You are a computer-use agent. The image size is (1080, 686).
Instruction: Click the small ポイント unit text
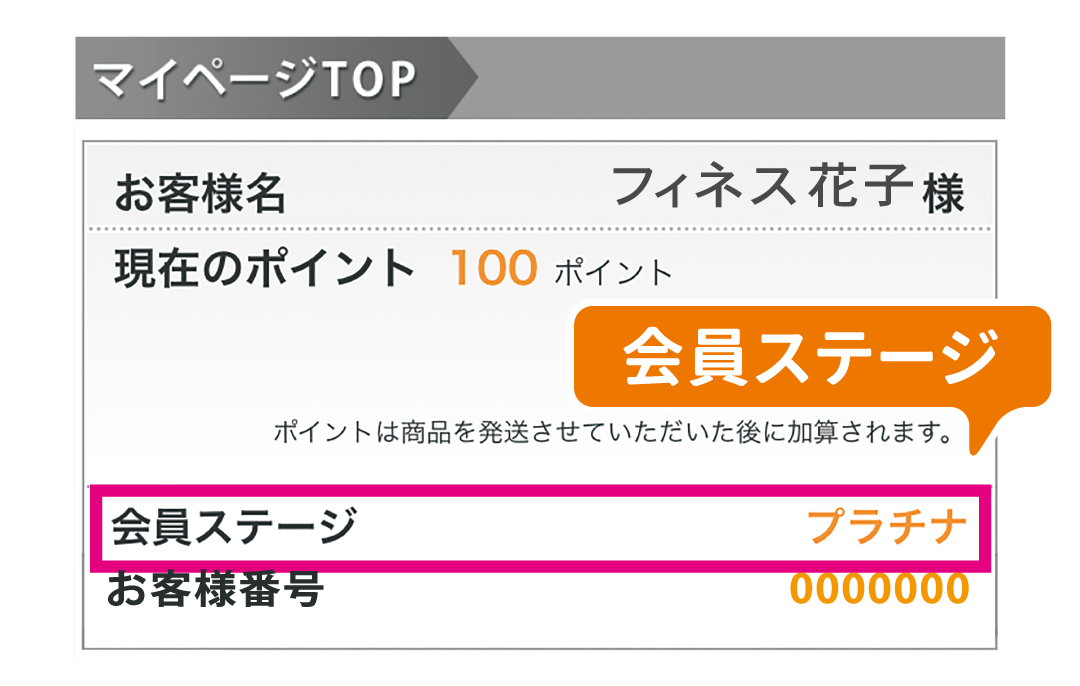pyautogui.click(x=612, y=272)
